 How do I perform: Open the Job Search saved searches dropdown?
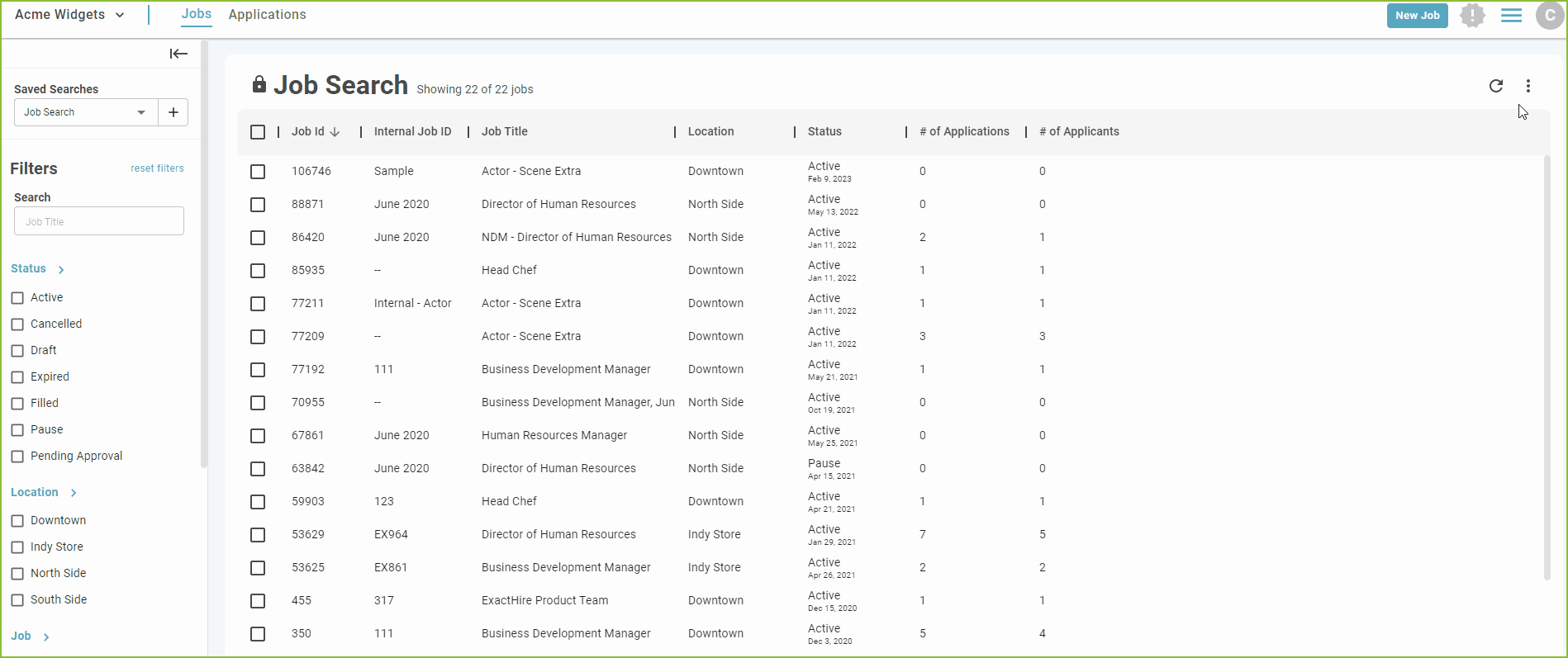(85, 112)
